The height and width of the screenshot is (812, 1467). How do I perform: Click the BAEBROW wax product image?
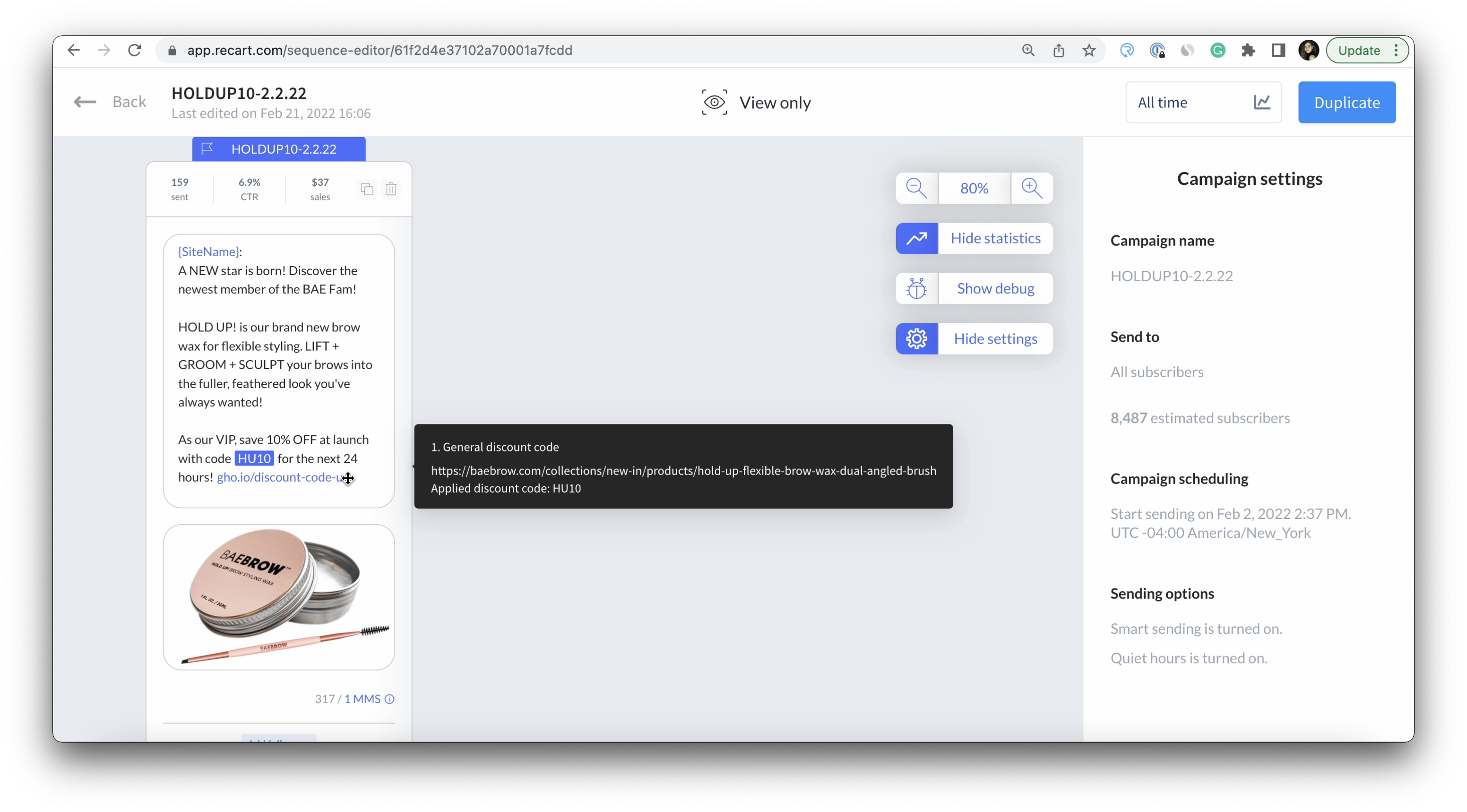click(x=278, y=597)
